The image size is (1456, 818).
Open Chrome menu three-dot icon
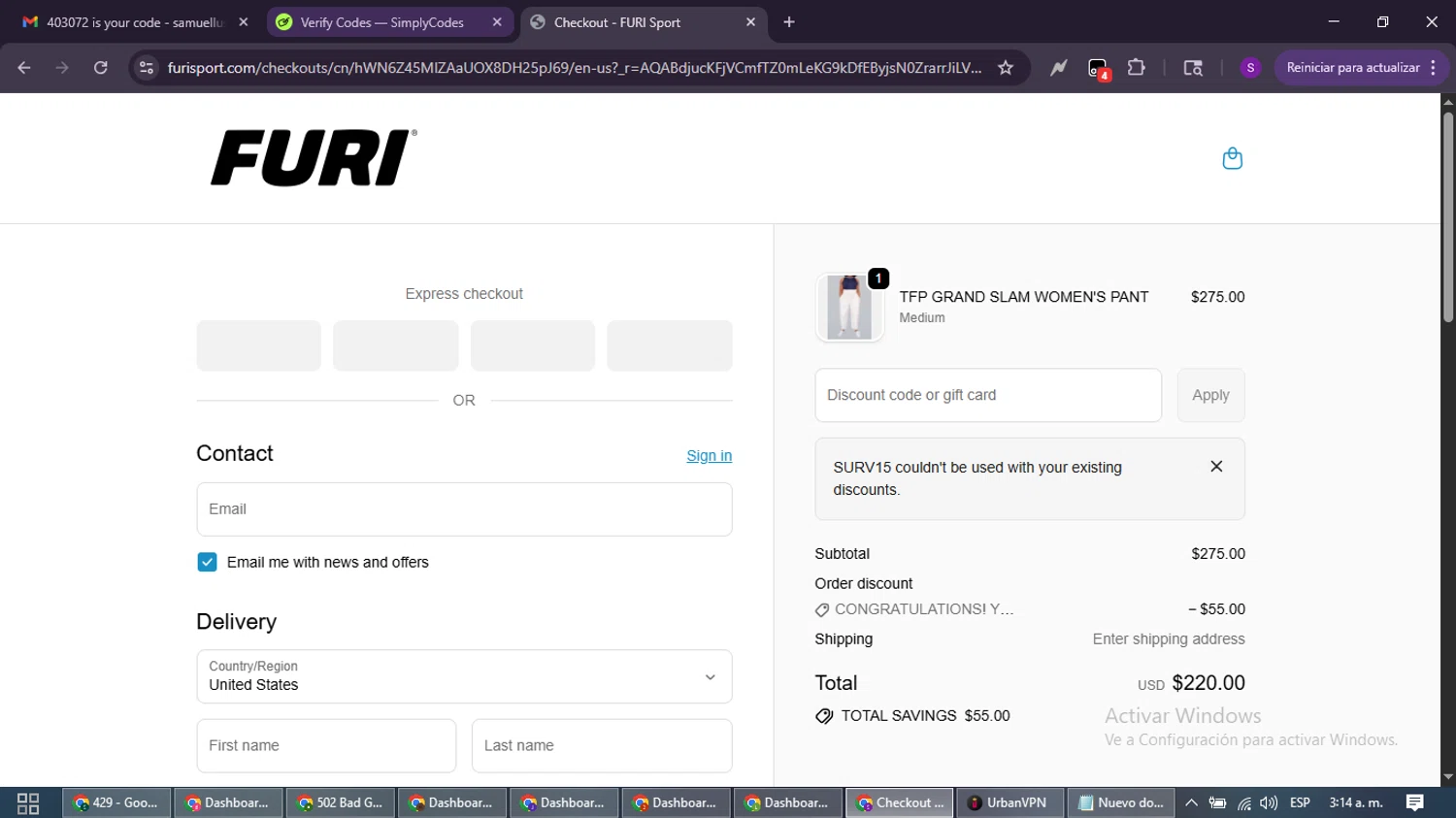(x=1434, y=68)
